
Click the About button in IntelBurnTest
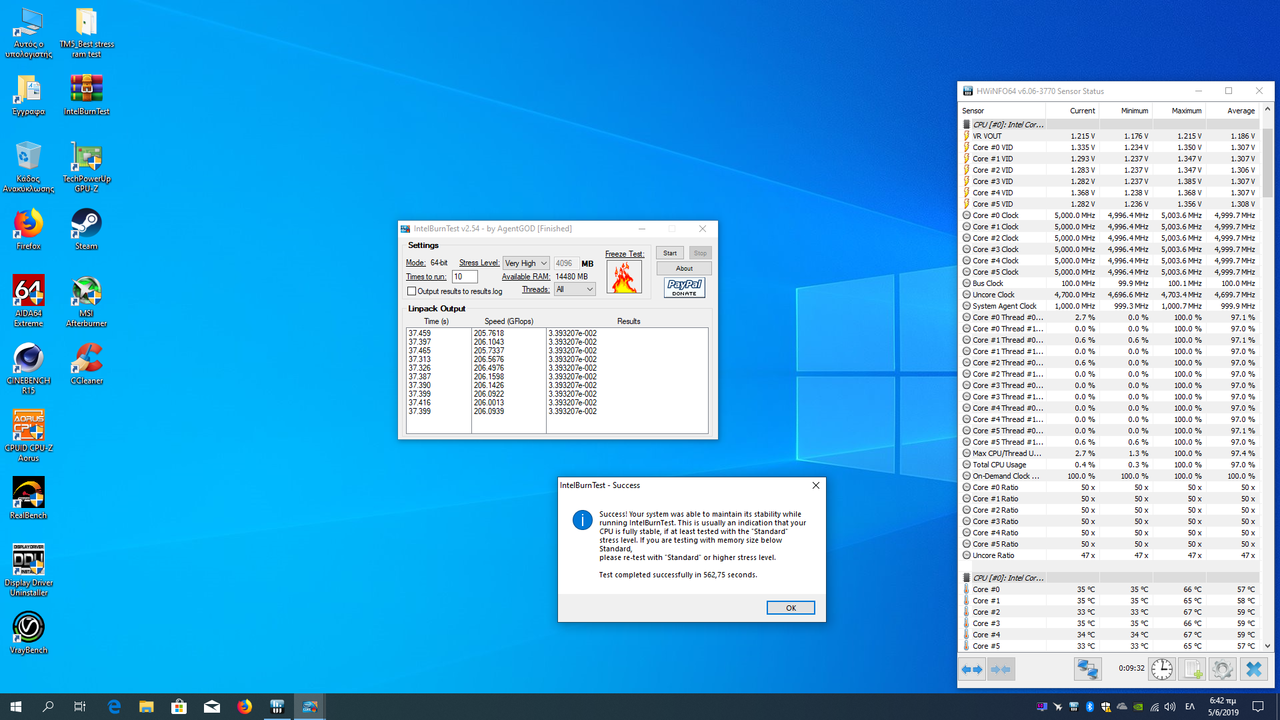tap(684, 268)
